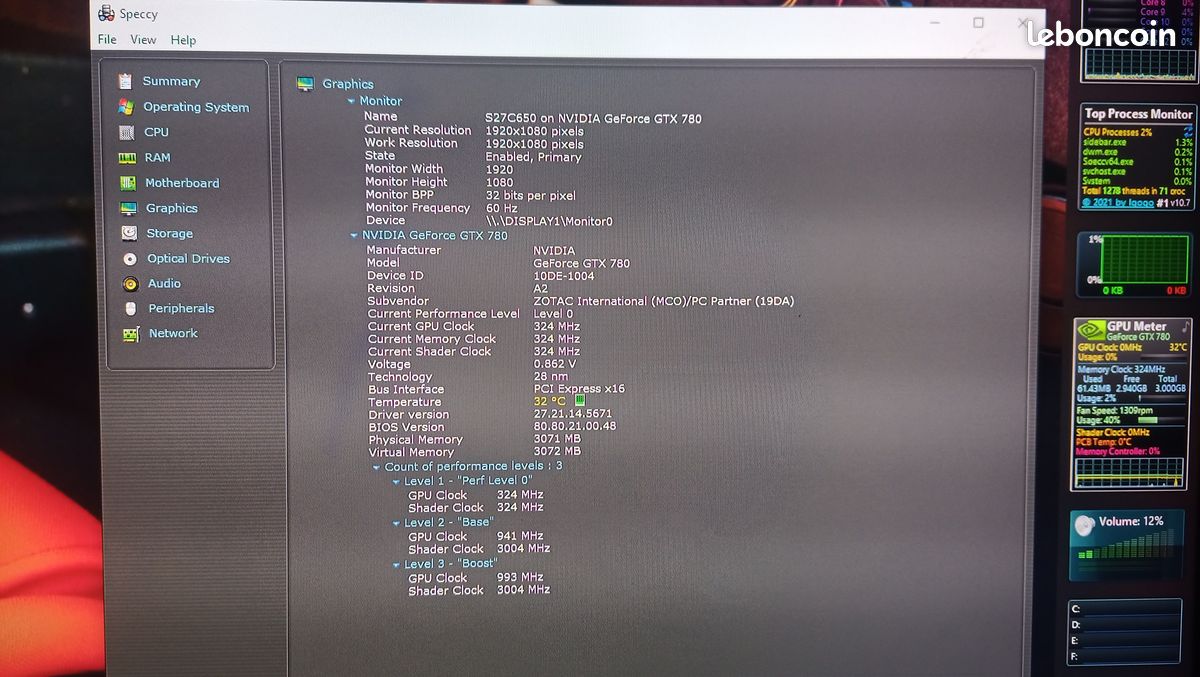1200x677 pixels.
Task: Select the State Enabled, Primary value
Action: (x=533, y=157)
